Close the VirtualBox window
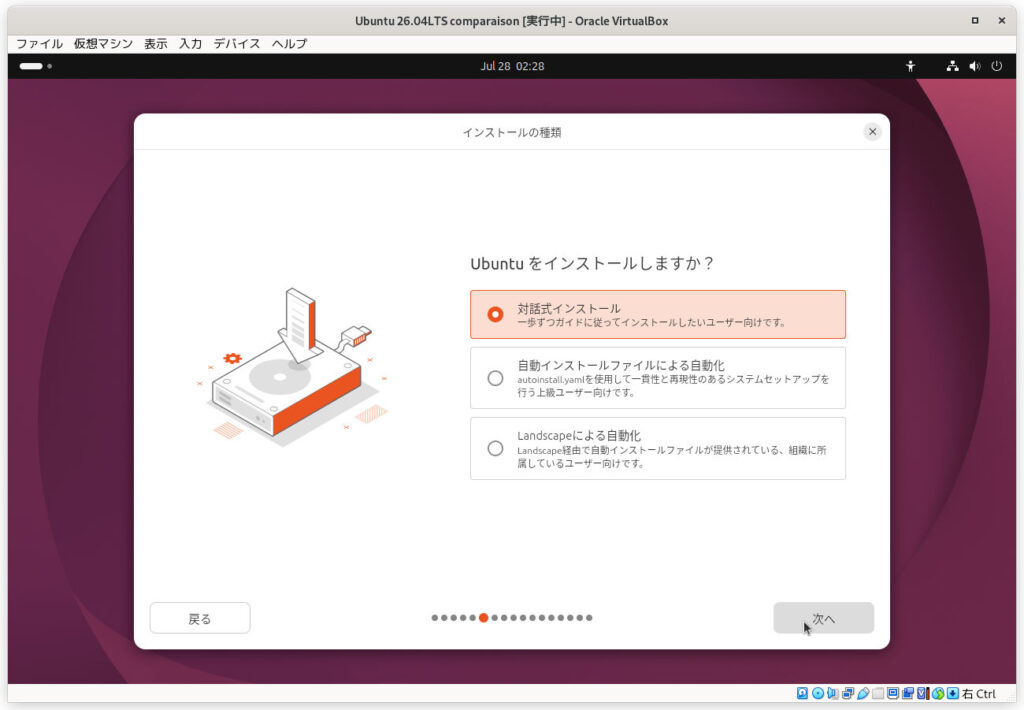Screen dimensions: 1024x710 [x=1002, y=20]
